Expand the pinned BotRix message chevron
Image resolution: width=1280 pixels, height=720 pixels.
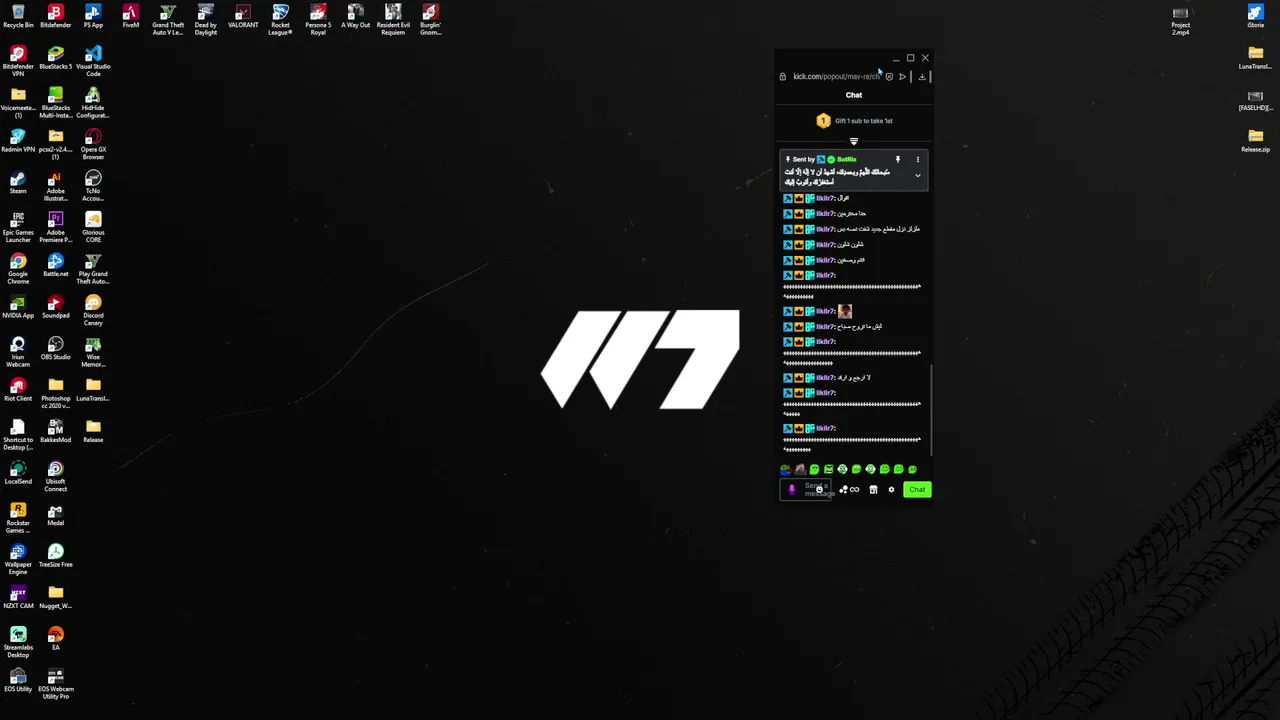(917, 176)
